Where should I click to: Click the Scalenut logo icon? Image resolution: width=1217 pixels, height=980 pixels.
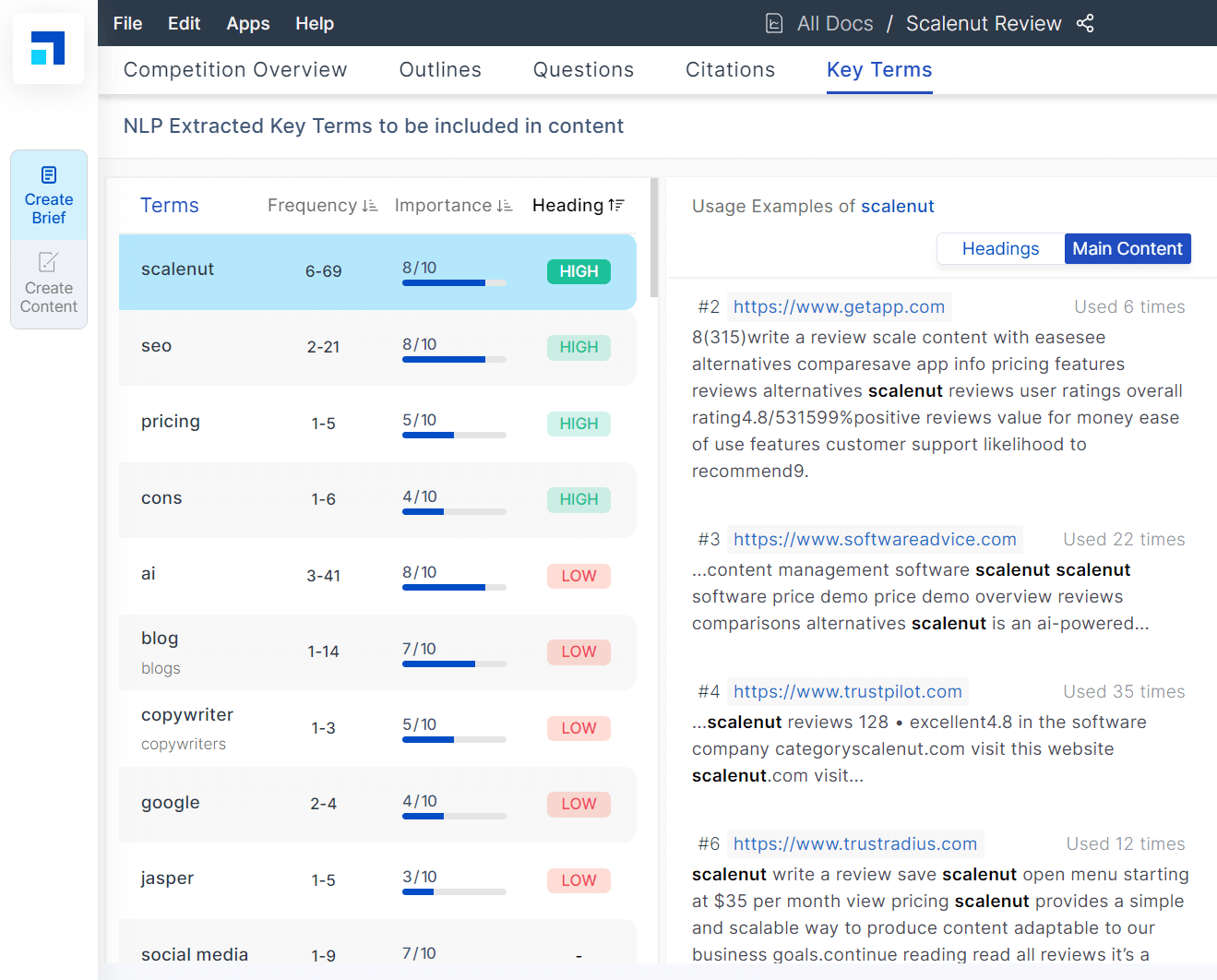[48, 48]
